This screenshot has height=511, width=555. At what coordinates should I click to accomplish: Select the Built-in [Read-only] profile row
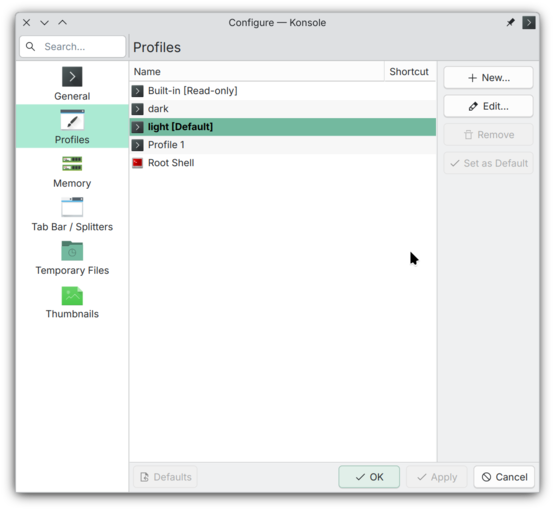pos(283,91)
